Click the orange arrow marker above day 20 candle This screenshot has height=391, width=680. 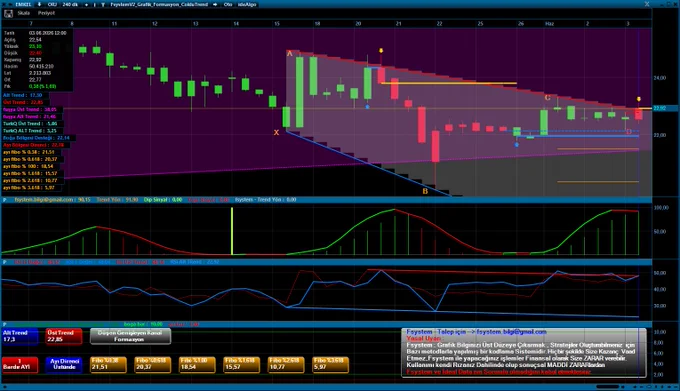click(x=381, y=51)
